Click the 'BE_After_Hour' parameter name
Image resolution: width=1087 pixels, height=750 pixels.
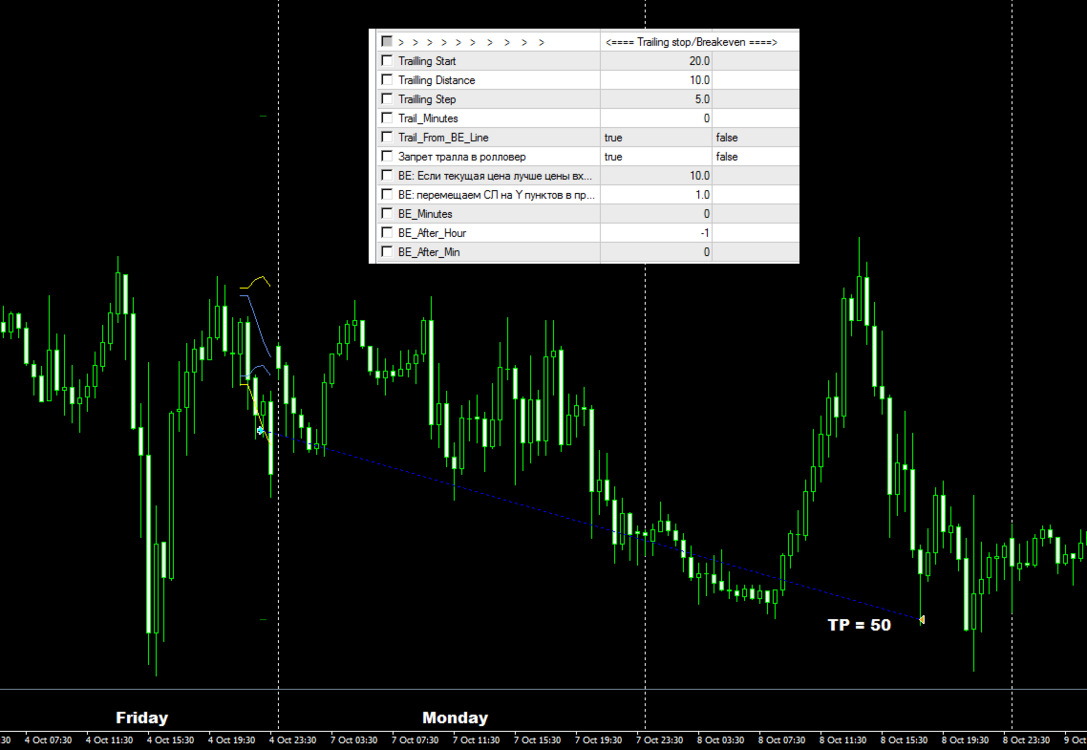432,234
